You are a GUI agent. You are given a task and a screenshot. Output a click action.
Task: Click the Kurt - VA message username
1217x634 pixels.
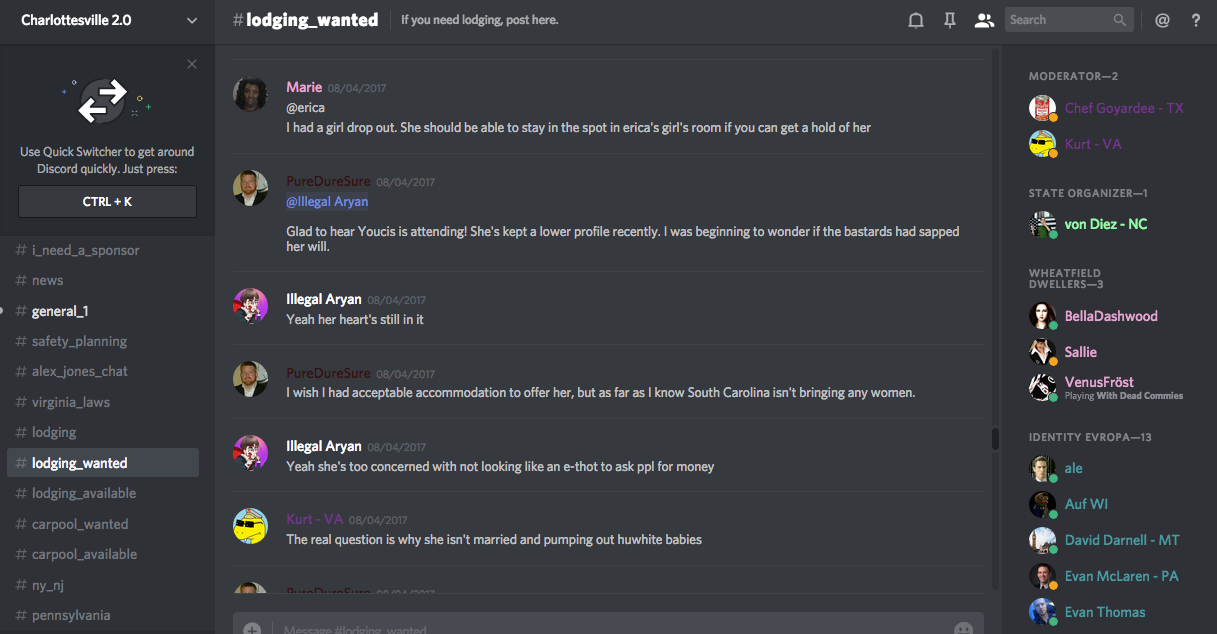point(314,519)
